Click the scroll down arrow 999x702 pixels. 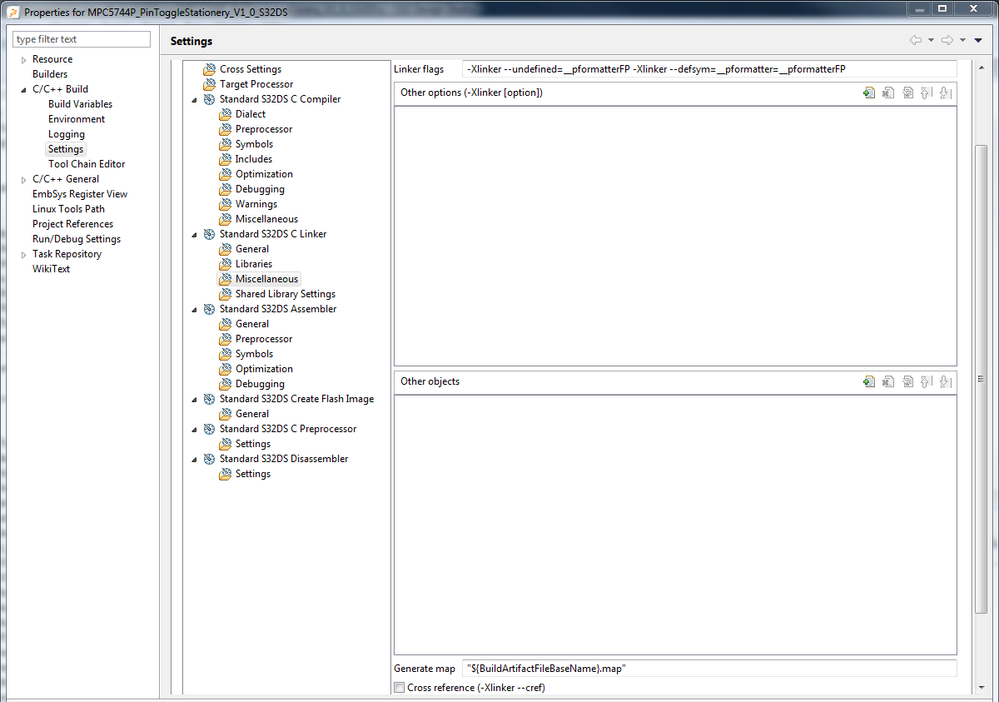click(x=981, y=687)
